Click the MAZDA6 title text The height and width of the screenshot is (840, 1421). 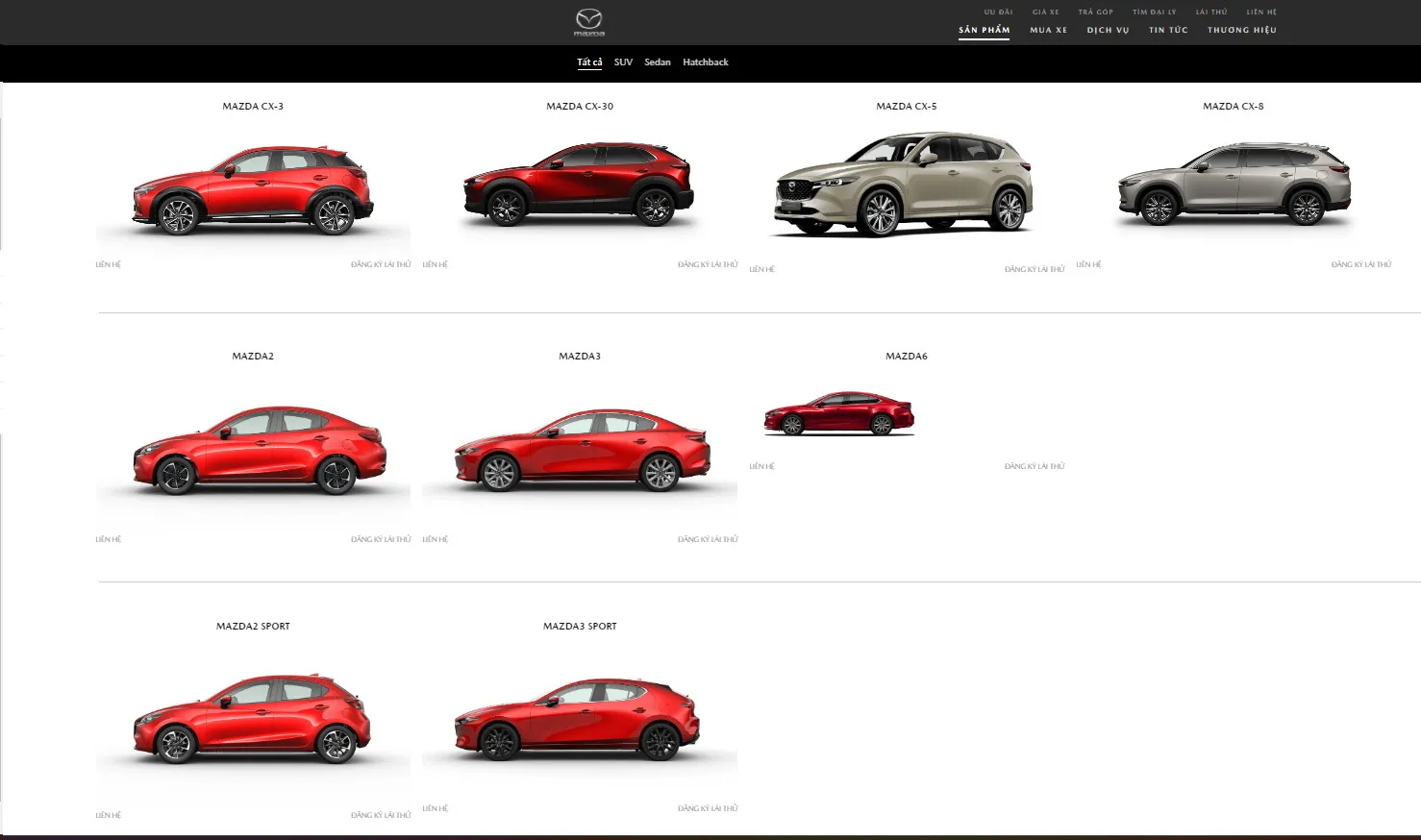pos(907,356)
